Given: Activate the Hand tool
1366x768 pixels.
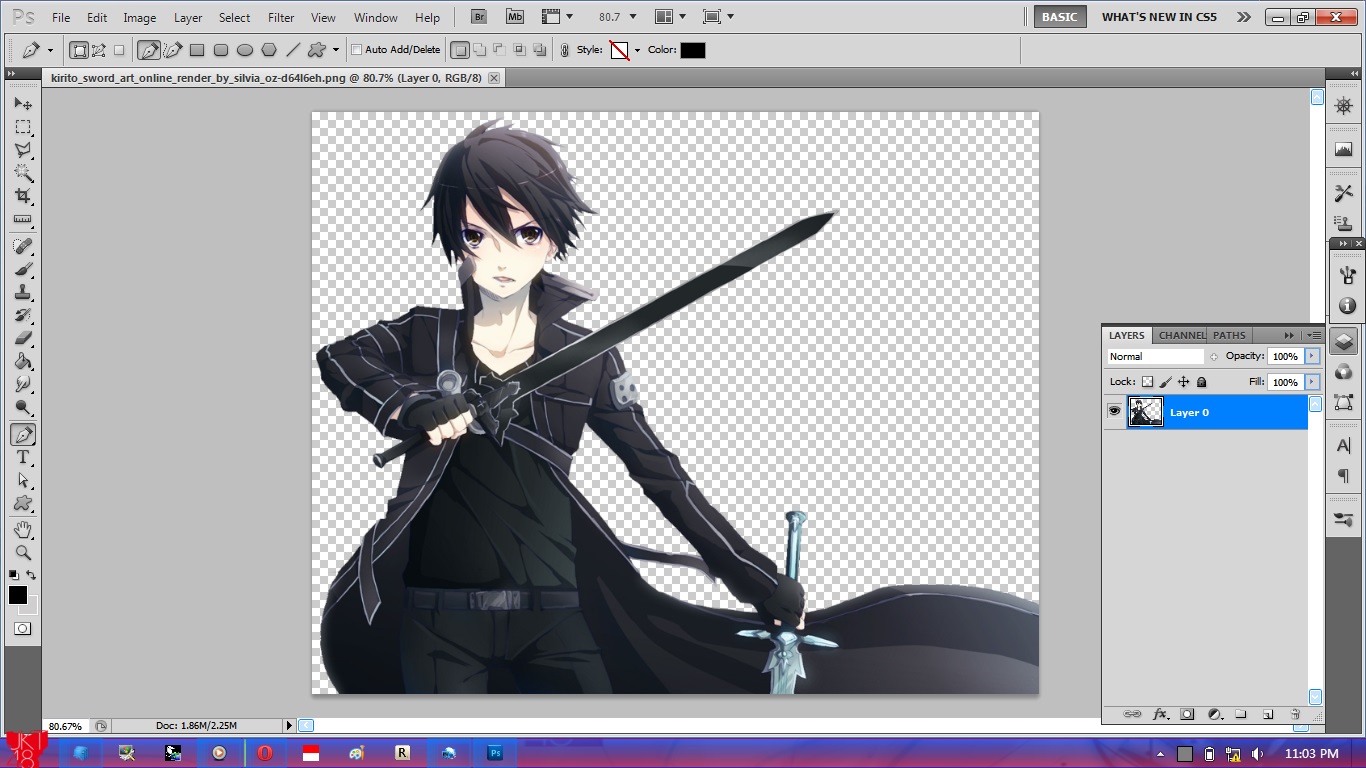Looking at the screenshot, I should (x=23, y=529).
